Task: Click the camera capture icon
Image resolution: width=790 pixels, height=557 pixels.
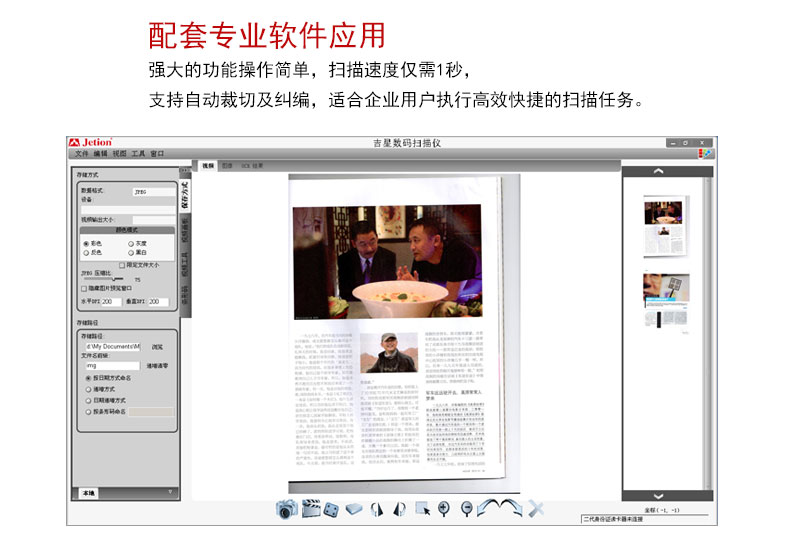Action: [286, 509]
